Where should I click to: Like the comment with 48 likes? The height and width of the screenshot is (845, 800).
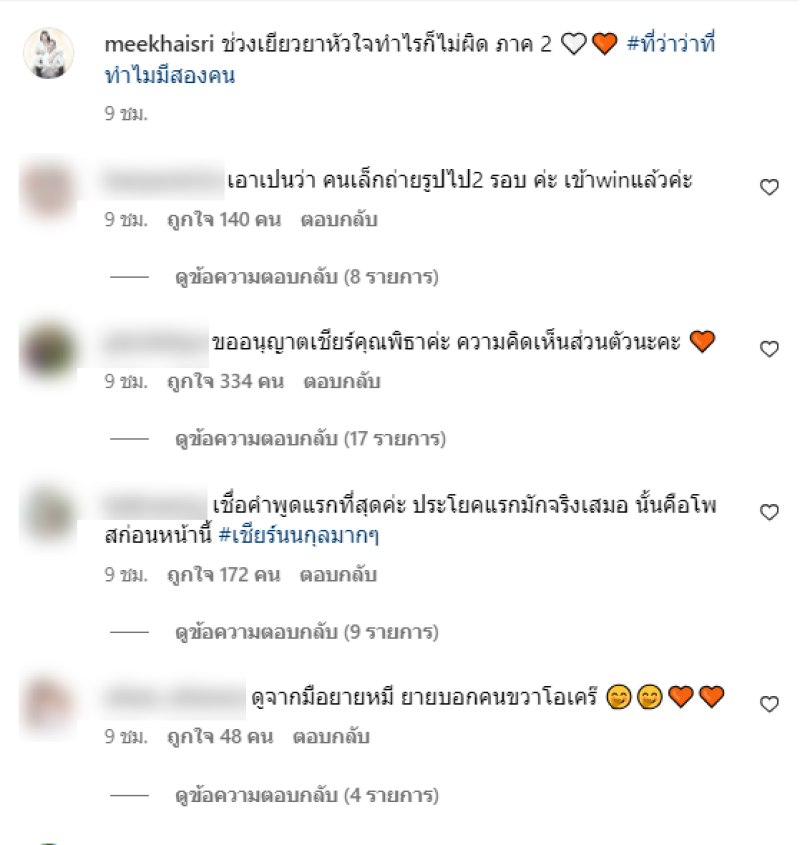pyautogui.click(x=769, y=704)
